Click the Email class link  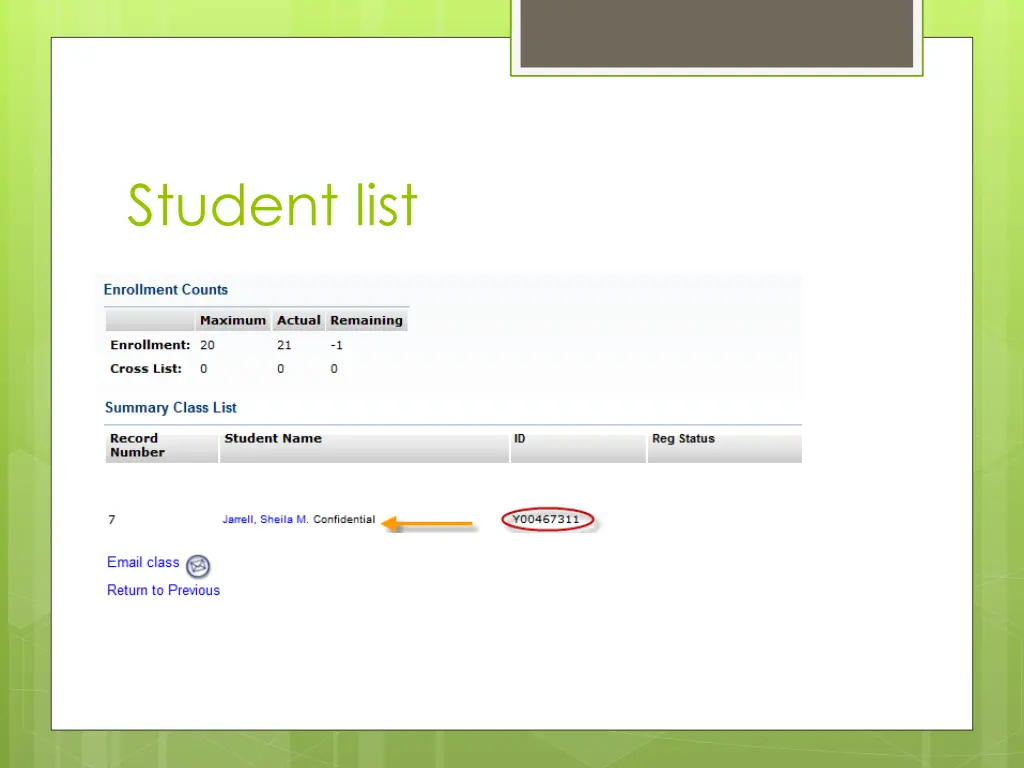coord(143,562)
